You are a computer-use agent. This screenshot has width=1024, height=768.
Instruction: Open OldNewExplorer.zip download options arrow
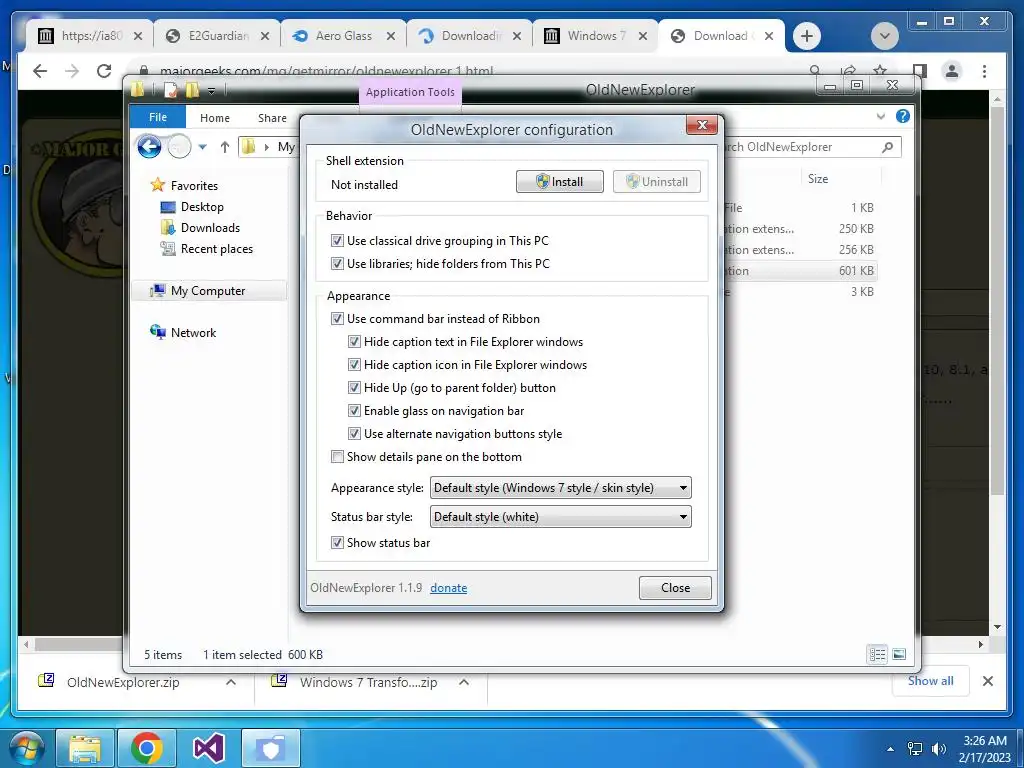(231, 682)
